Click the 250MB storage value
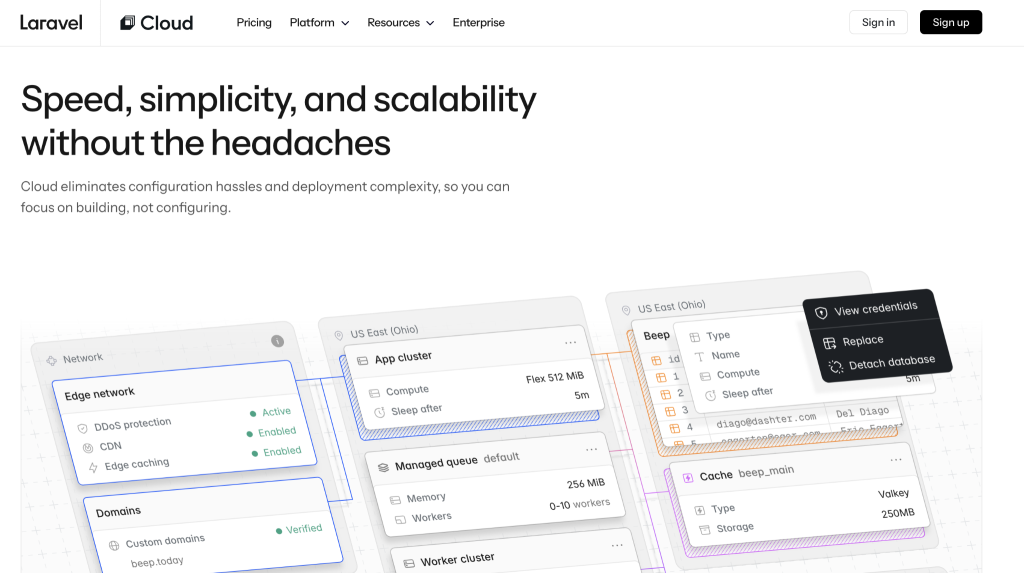Screen dimensions: 1024x573 [x=898, y=514]
